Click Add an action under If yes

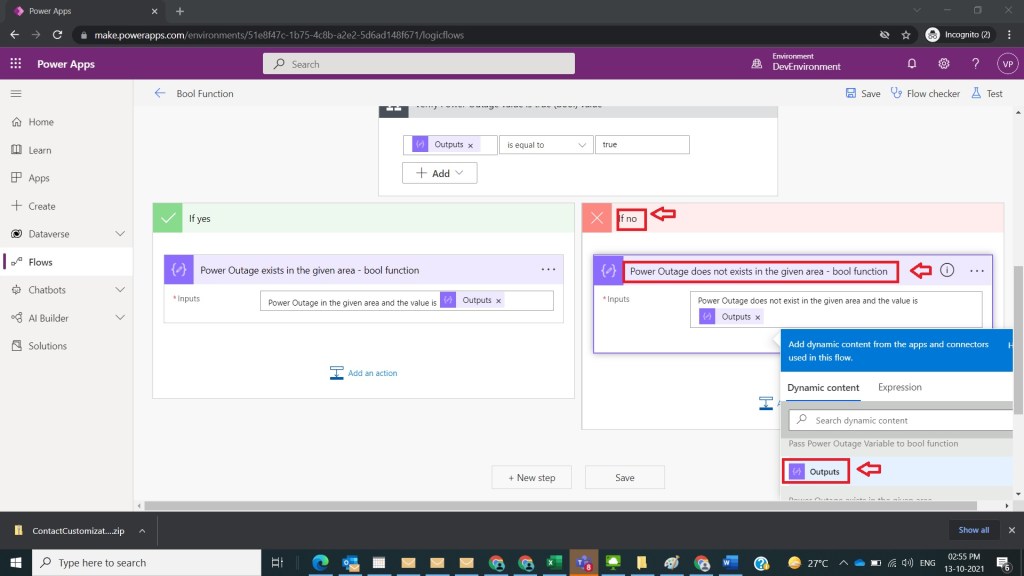[364, 373]
